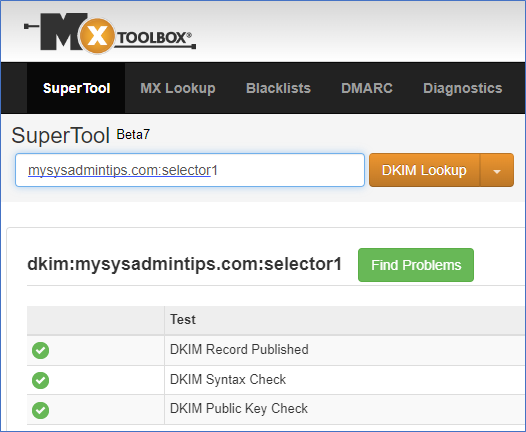Run the DKIM Lookup button
The width and height of the screenshot is (526, 432).
click(x=424, y=170)
